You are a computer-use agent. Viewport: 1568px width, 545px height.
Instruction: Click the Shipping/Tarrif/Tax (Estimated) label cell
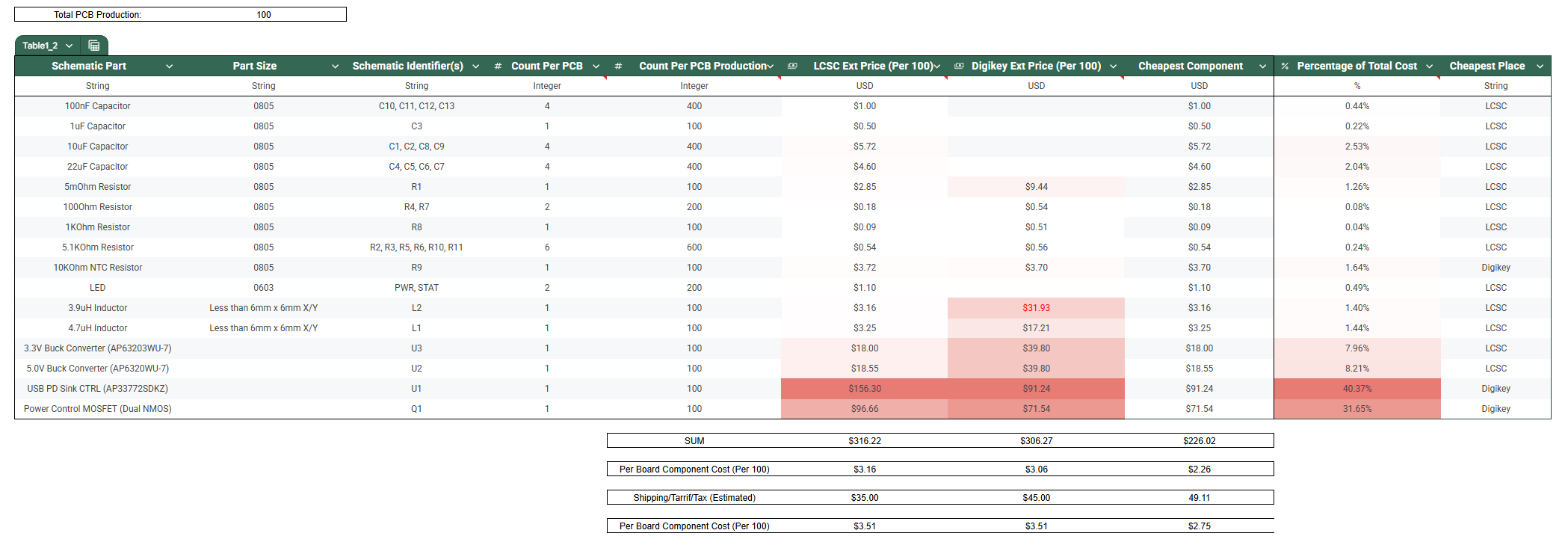tap(694, 498)
